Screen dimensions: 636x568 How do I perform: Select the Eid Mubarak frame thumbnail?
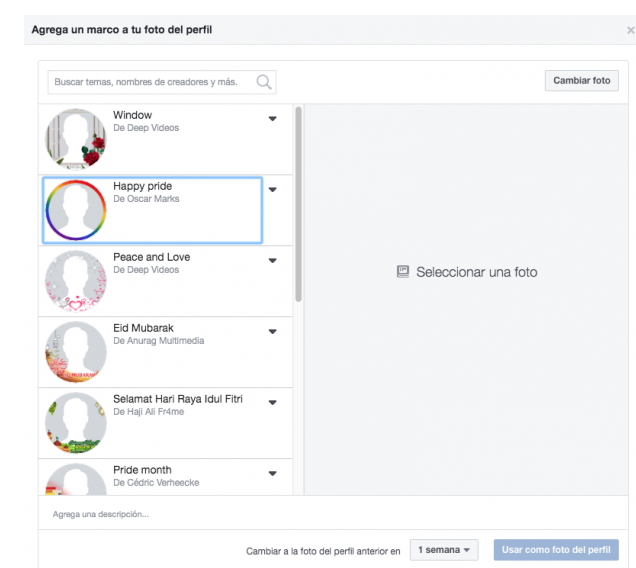click(75, 352)
